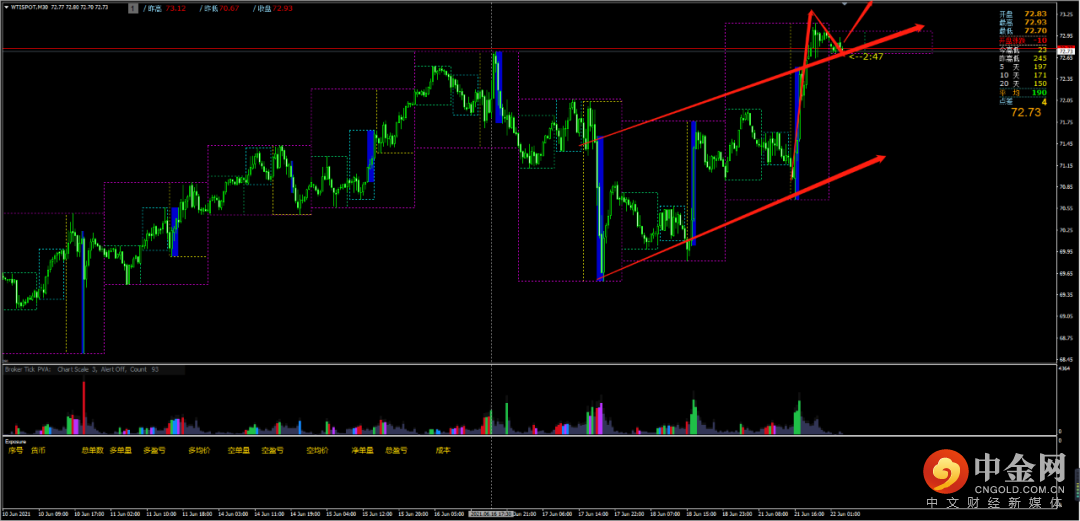Click the 成本 column header
The image size is (1080, 521).
[x=443, y=450]
